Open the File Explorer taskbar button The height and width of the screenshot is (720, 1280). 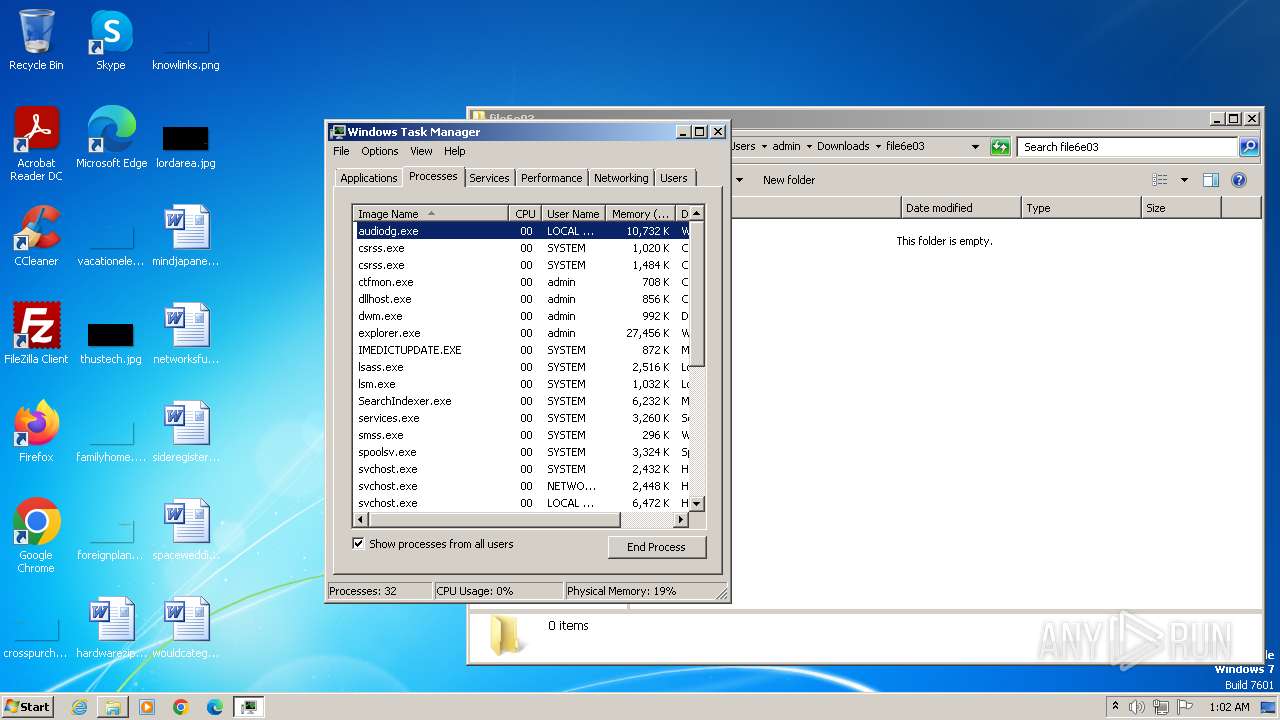(113, 707)
